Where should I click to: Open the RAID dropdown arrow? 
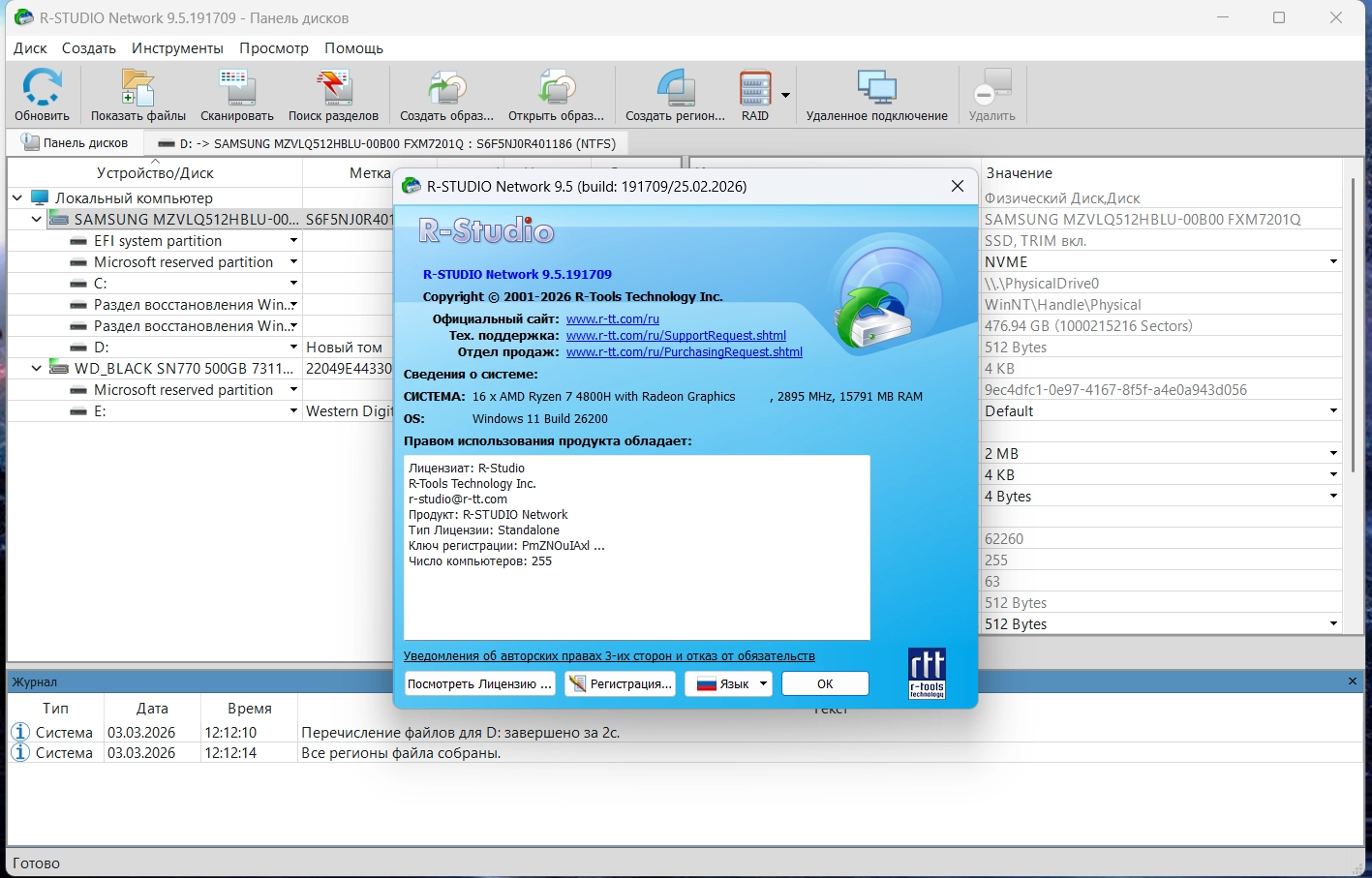785,95
